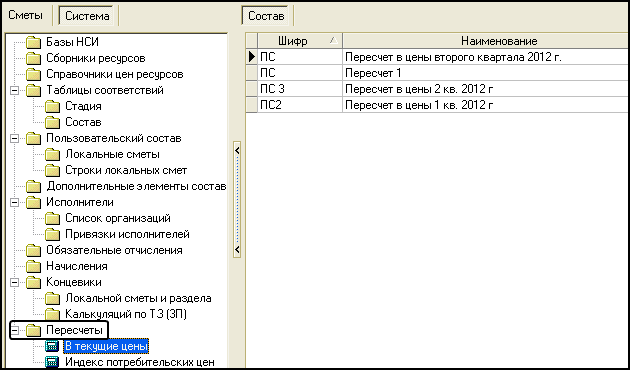Collapse the Пересчеты tree node
The image size is (630, 370).
pos(14,331)
